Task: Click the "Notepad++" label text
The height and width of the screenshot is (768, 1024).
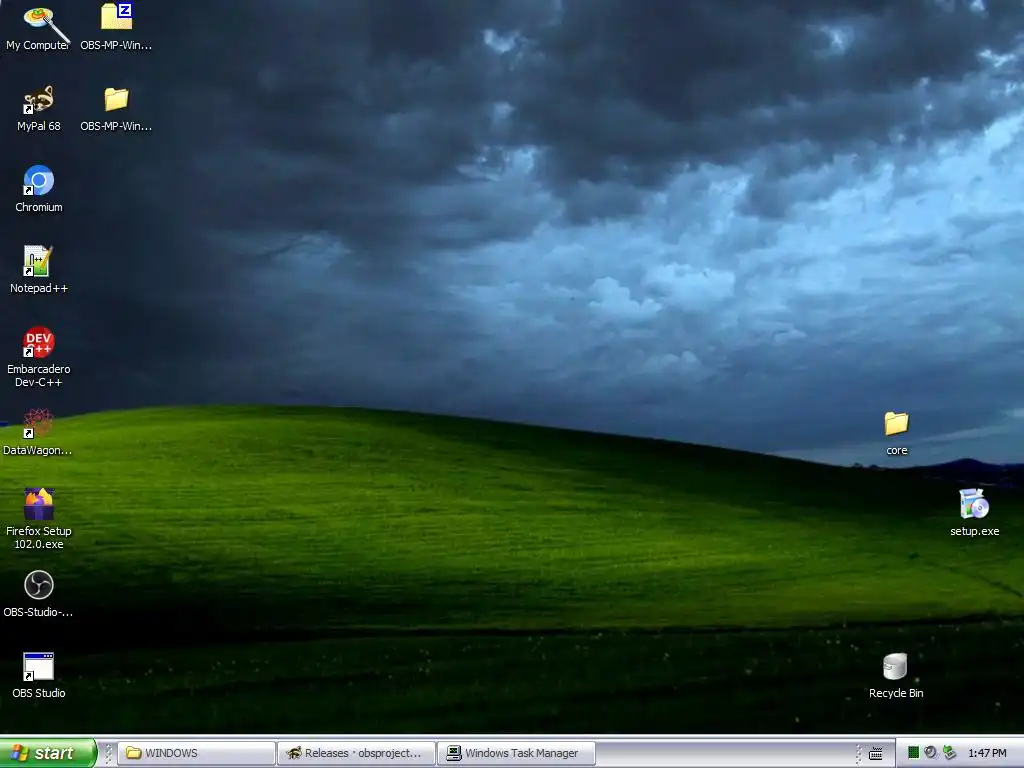Action: [x=39, y=288]
